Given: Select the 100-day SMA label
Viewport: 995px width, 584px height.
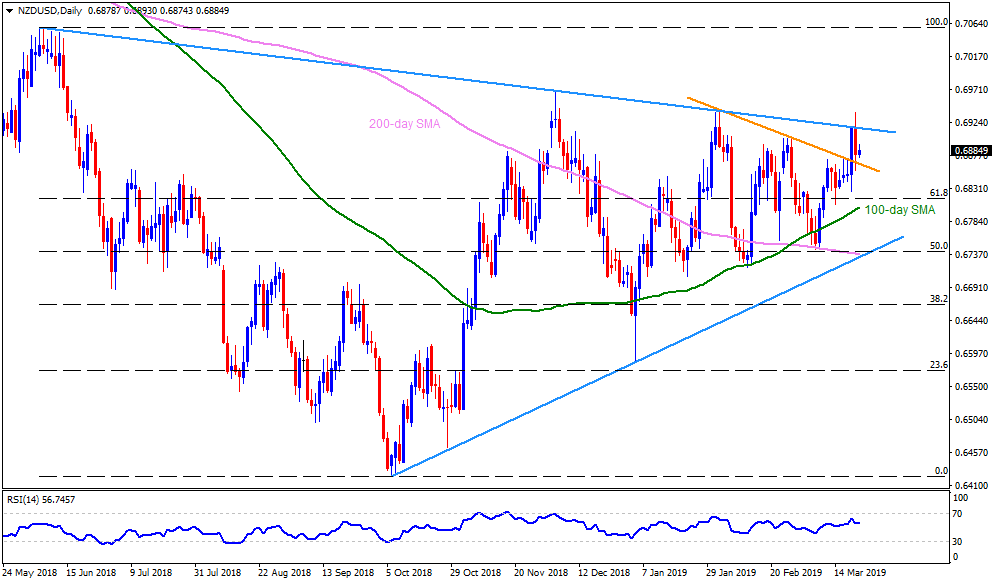Looking at the screenshot, I should tap(899, 210).
